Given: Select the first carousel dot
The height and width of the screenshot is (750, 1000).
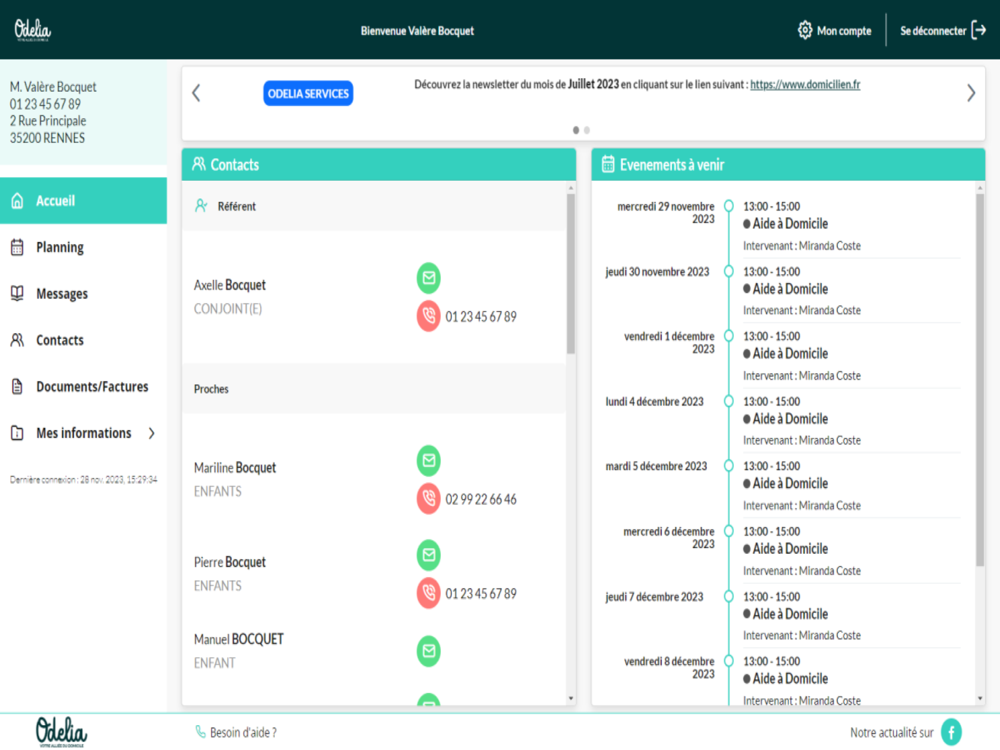Looking at the screenshot, I should pos(576,130).
